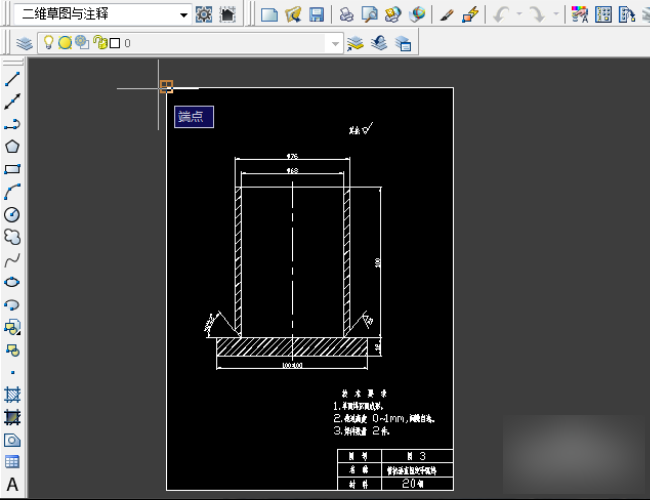Expand the layer list dropdown arrow
The height and width of the screenshot is (500, 650).
[335, 43]
